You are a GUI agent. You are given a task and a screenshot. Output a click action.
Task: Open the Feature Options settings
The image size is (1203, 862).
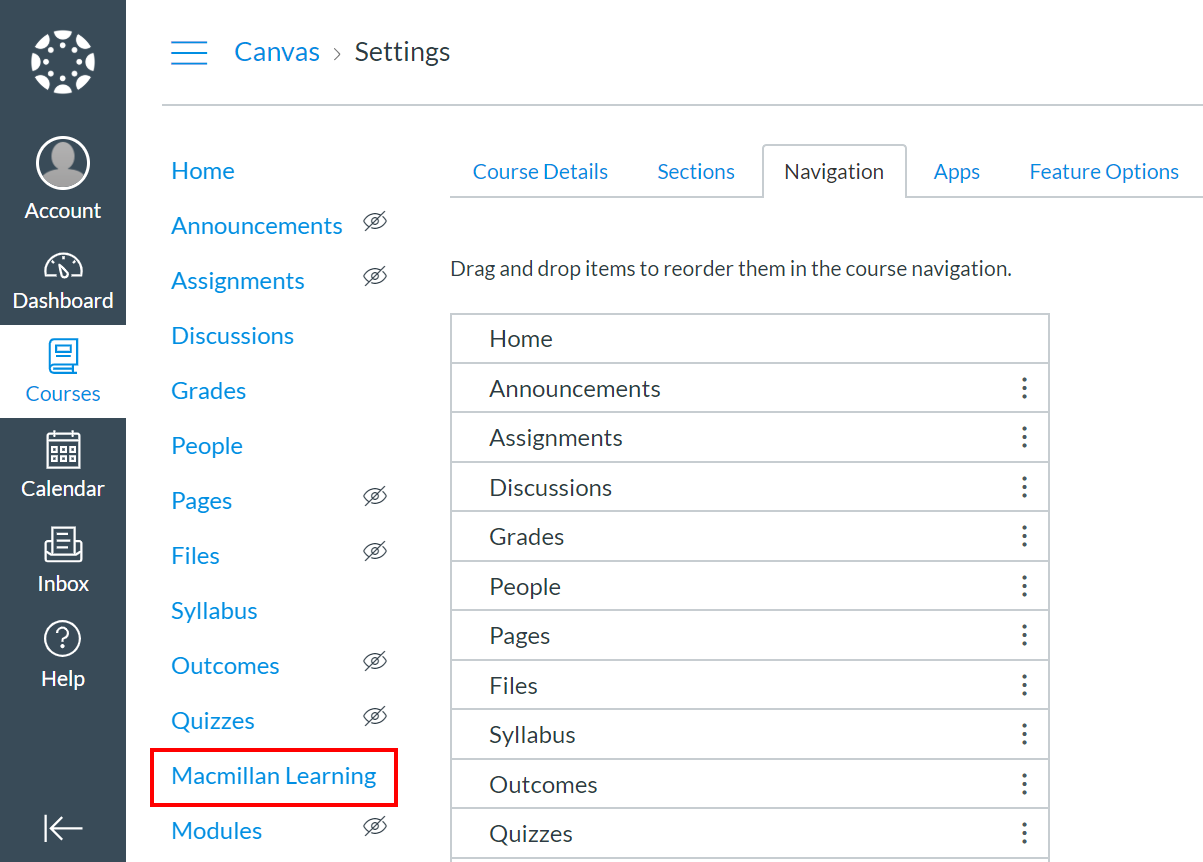click(1103, 171)
